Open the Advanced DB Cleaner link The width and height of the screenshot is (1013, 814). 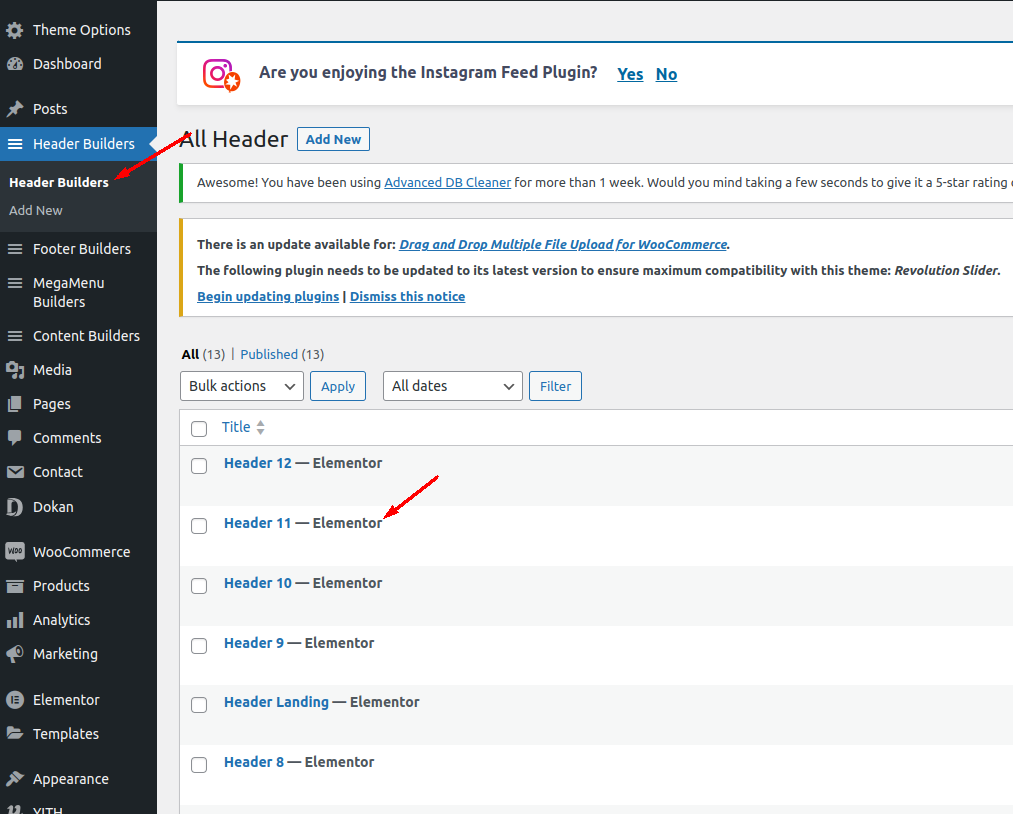(448, 183)
